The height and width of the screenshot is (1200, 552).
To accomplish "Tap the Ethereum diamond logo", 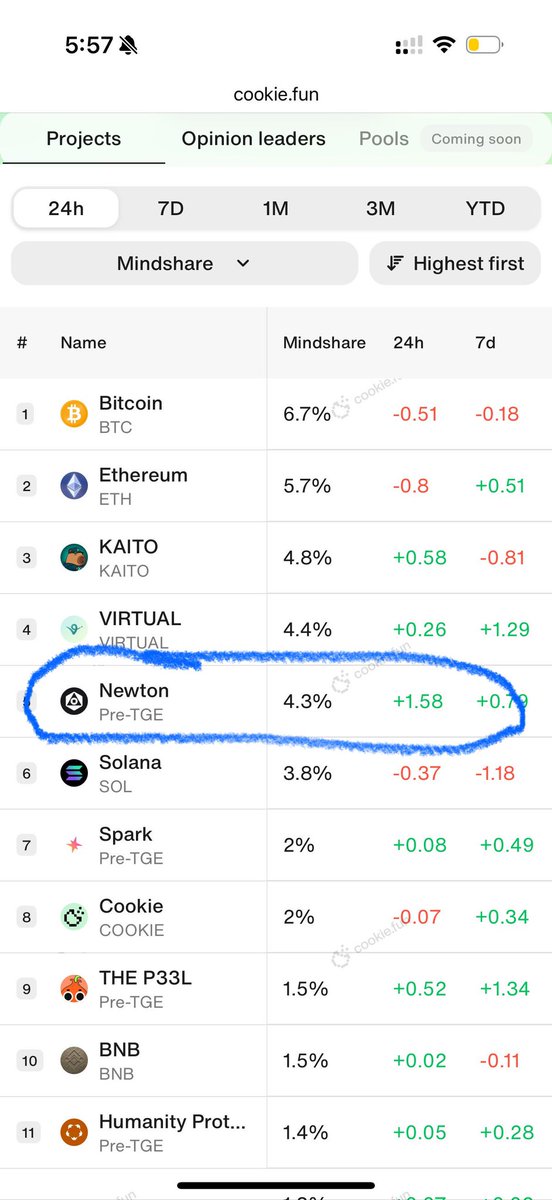I will (74, 486).
